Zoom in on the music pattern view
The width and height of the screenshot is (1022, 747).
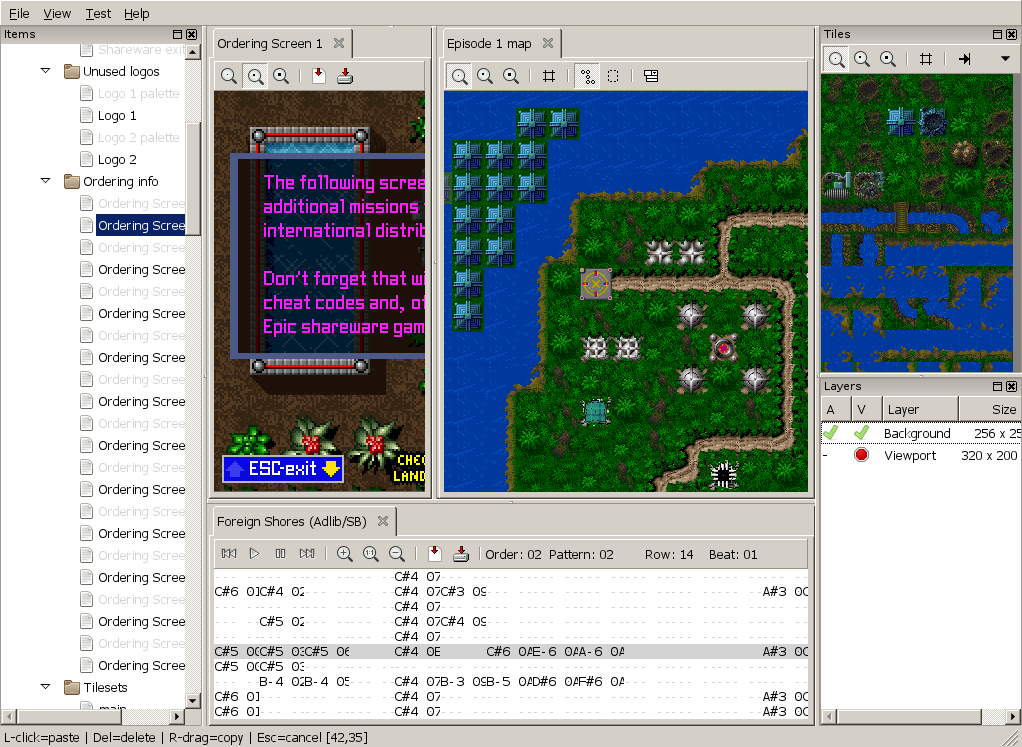[345, 554]
